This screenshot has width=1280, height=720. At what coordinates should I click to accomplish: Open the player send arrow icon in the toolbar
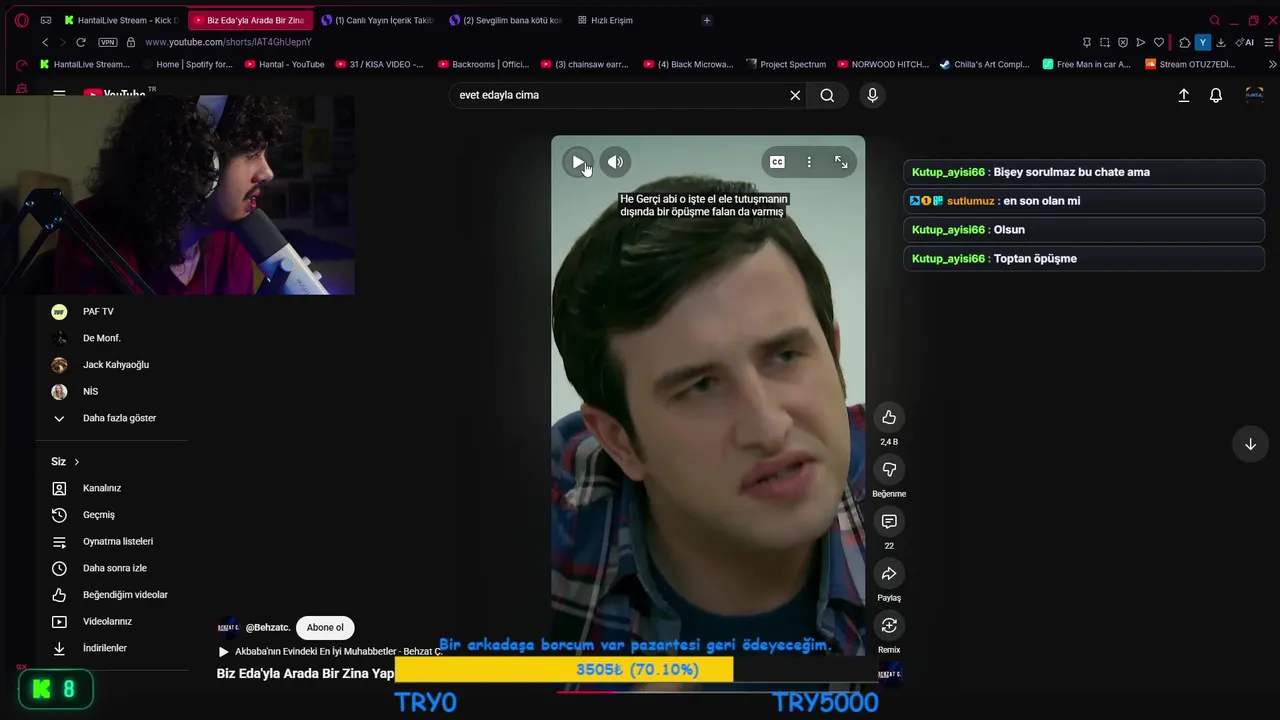click(1141, 42)
